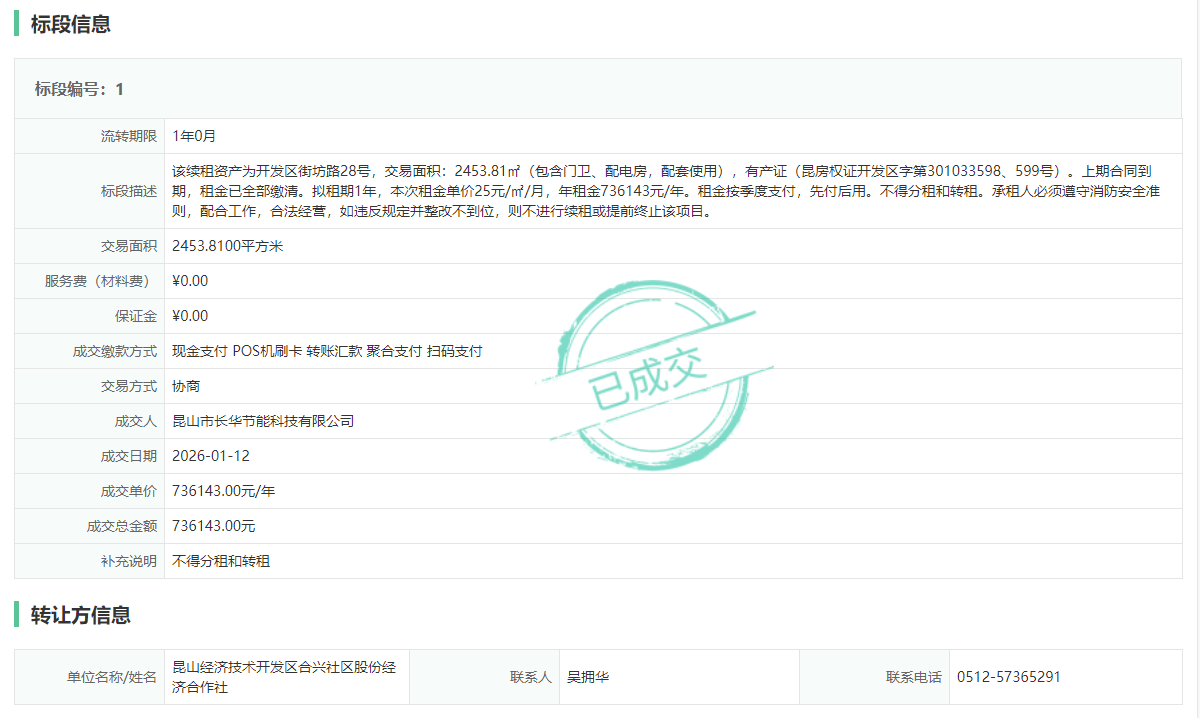
Task: Click contact person name 吴拥华
Action: tap(588, 677)
